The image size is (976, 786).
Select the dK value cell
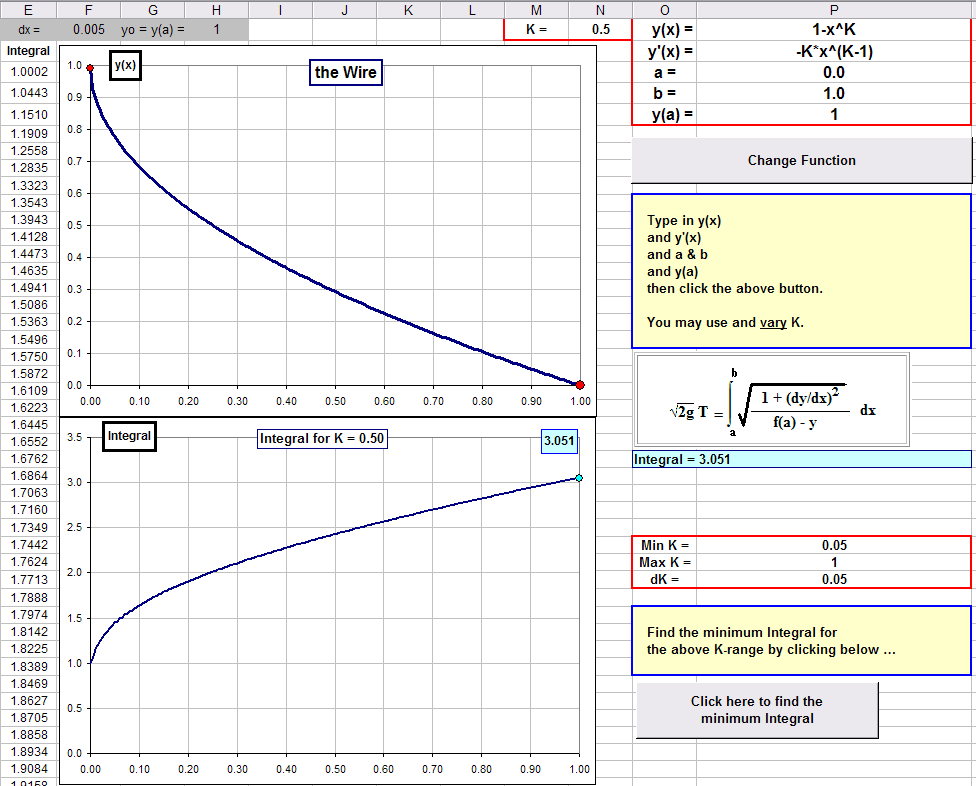(834, 579)
